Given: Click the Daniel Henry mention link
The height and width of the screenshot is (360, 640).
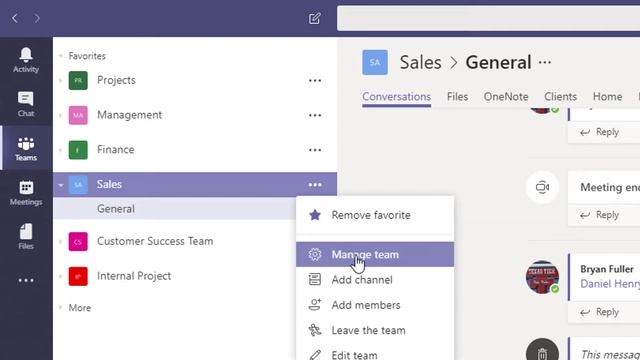Looking at the screenshot, I should 610,284.
